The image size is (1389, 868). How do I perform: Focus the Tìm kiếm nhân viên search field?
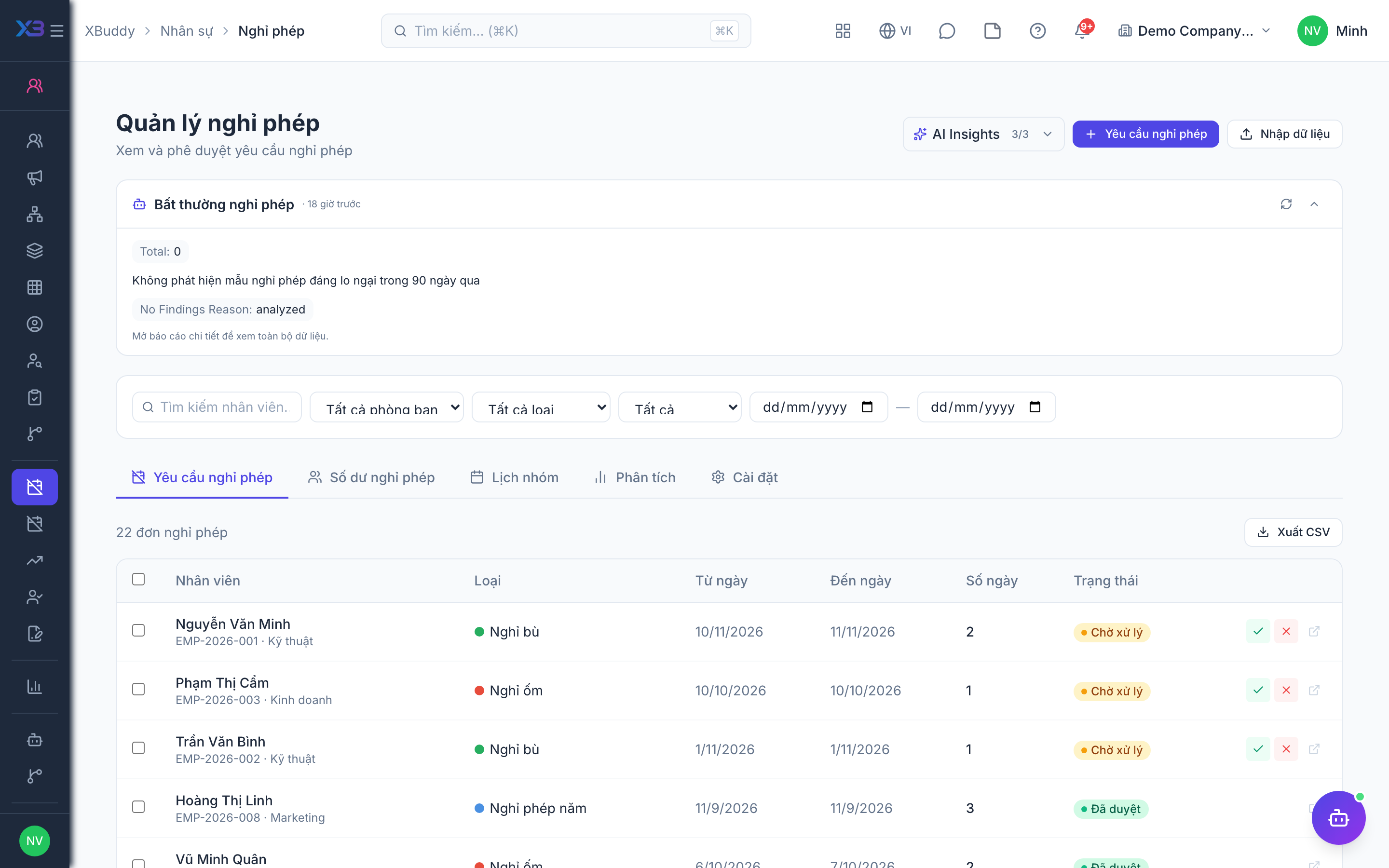[217, 407]
